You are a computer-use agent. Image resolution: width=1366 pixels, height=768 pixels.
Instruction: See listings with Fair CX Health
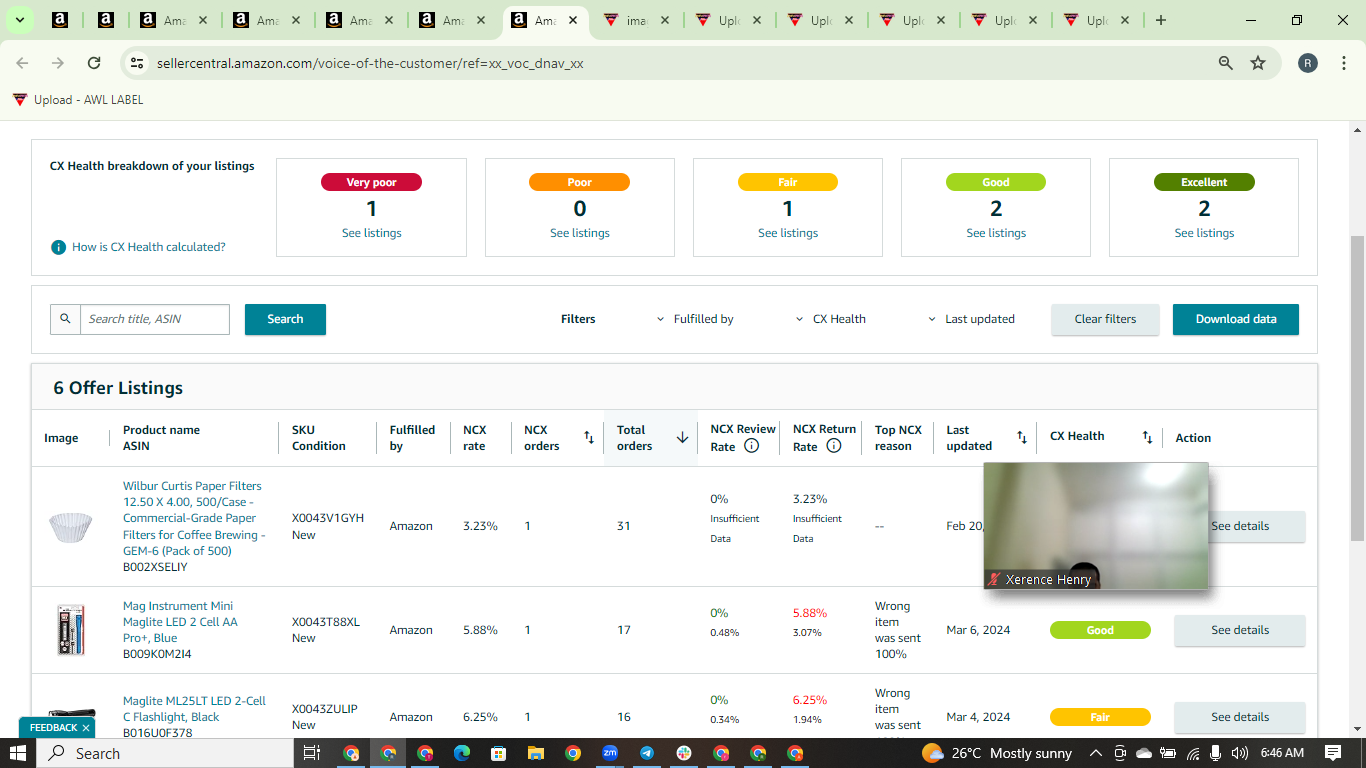click(788, 233)
